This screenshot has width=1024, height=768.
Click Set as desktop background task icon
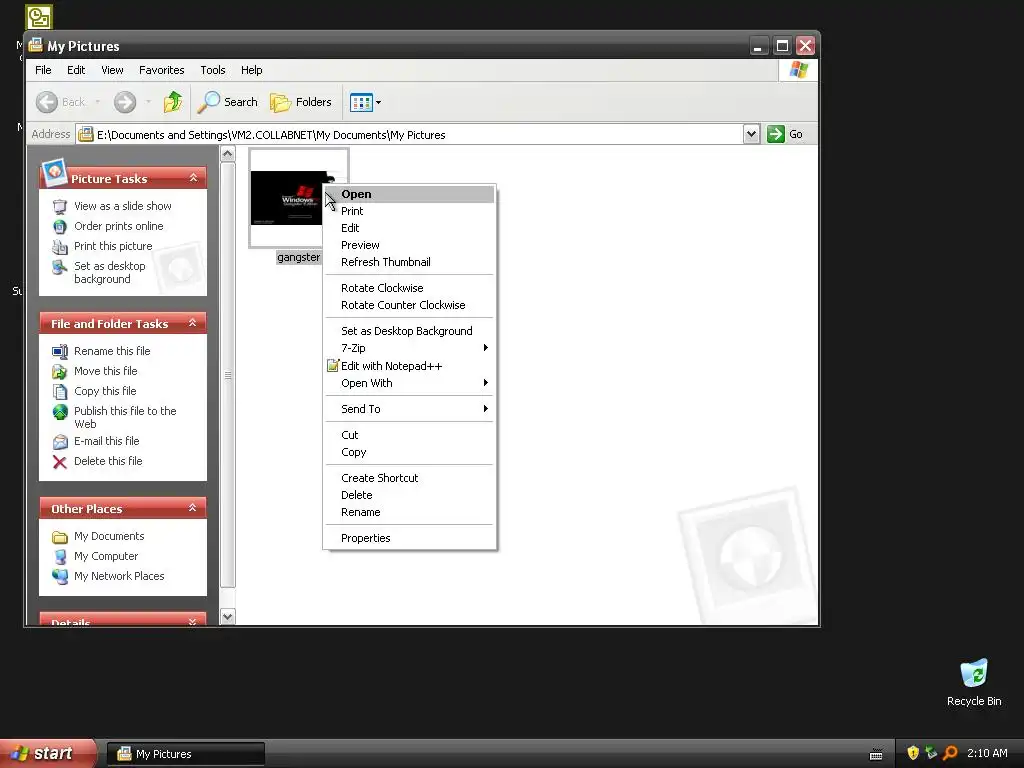pos(59,266)
